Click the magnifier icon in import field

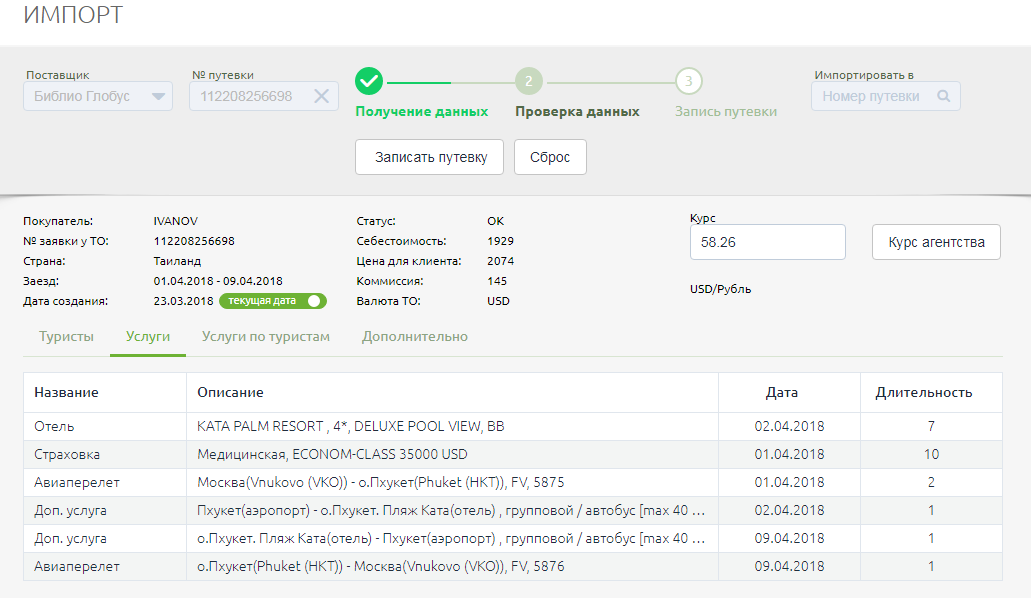tap(943, 96)
